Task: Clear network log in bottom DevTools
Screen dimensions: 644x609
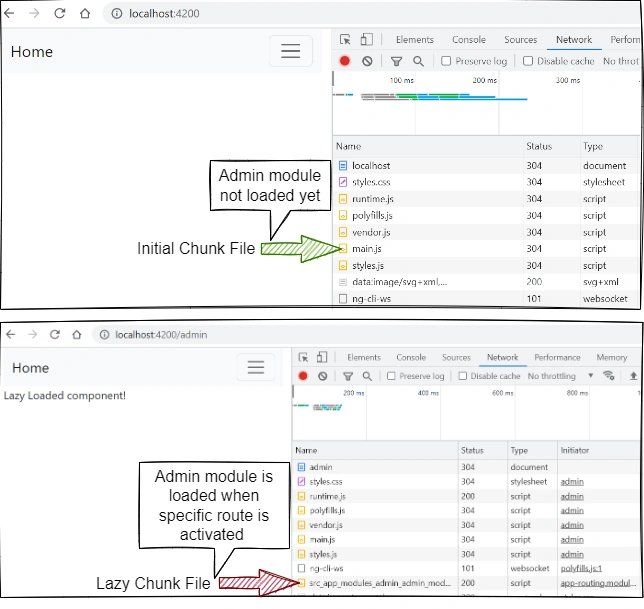Action: [x=323, y=376]
